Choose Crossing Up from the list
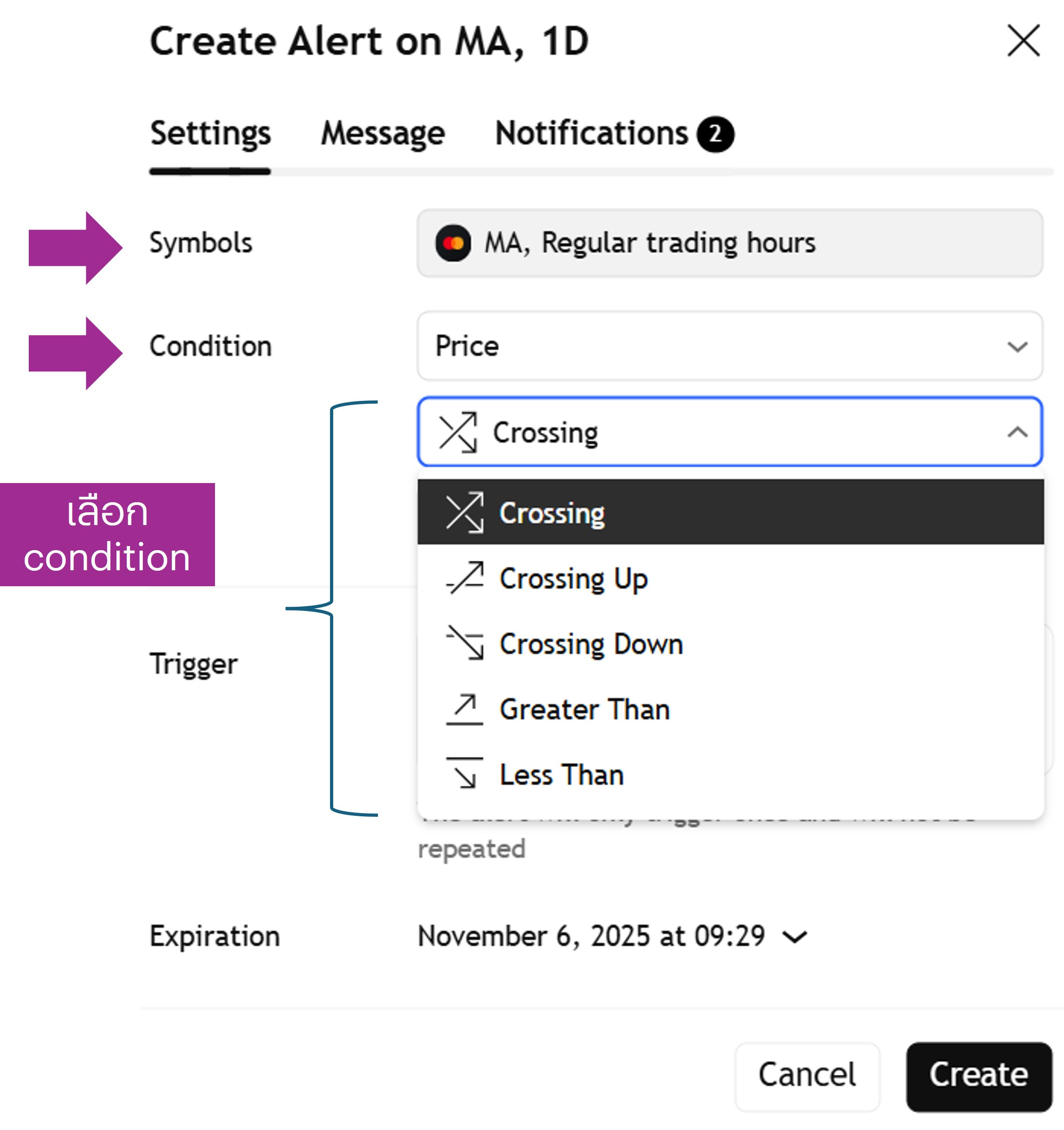 tap(574, 578)
